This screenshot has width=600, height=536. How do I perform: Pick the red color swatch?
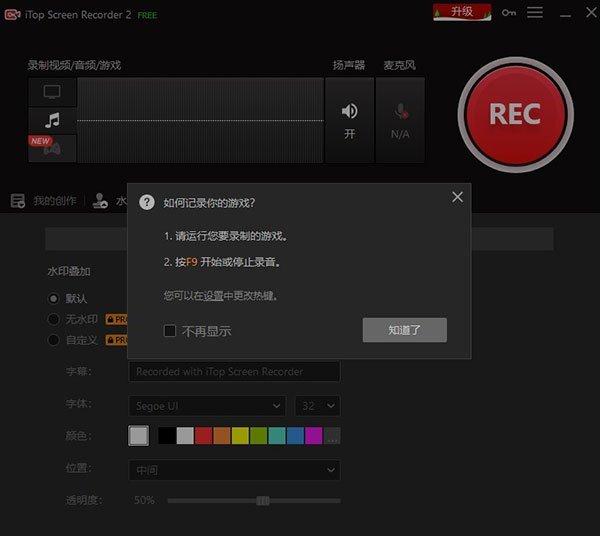(x=204, y=436)
